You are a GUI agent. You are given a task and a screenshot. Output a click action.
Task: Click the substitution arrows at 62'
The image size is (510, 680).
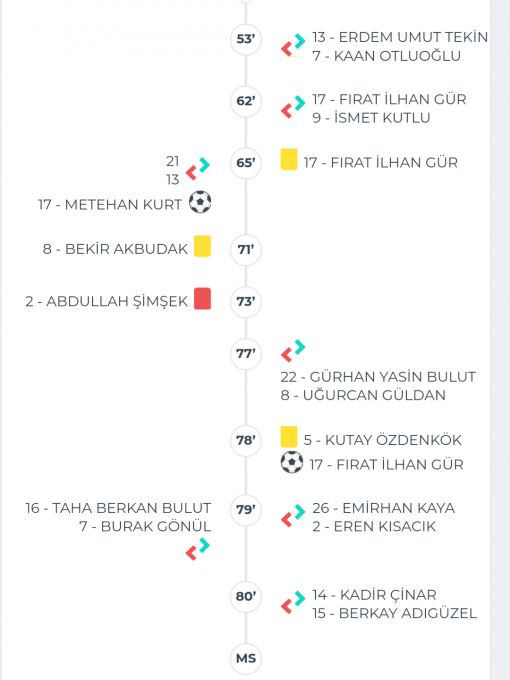[293, 107]
